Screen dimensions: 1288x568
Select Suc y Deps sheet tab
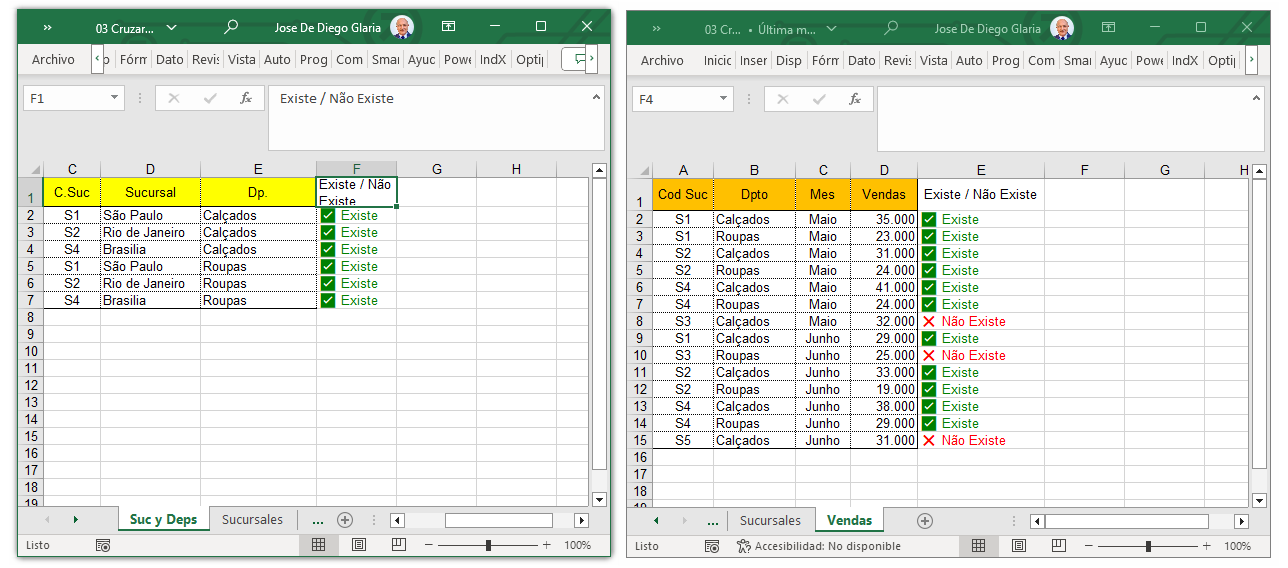164,520
